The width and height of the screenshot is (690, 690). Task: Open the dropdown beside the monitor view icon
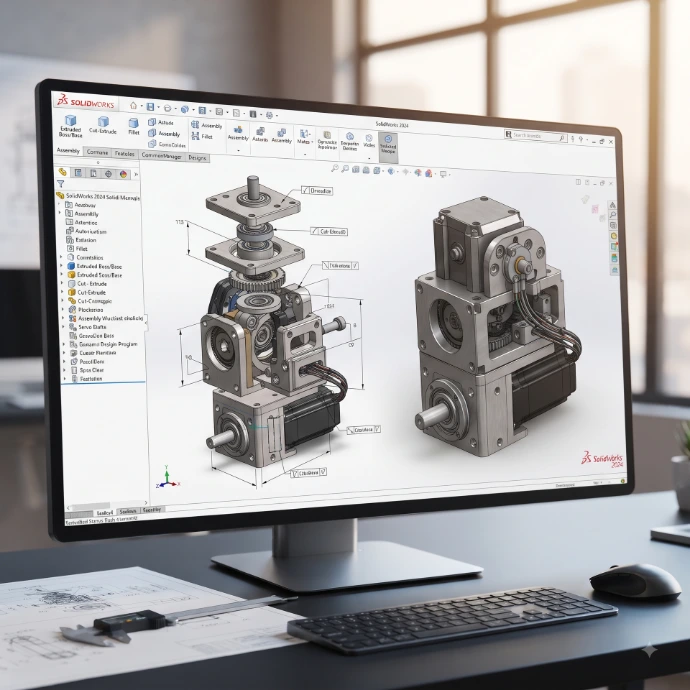[449, 174]
